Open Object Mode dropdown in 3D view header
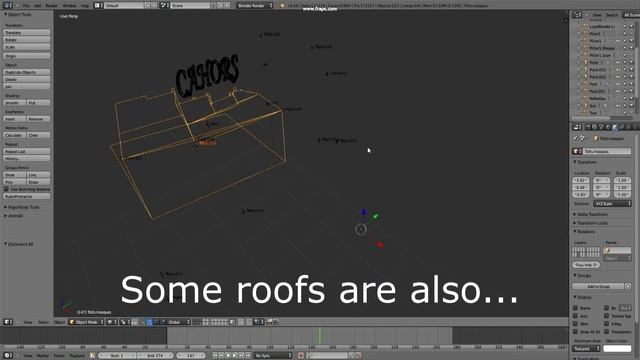Image resolution: width=640 pixels, height=360 pixels. coord(86,322)
